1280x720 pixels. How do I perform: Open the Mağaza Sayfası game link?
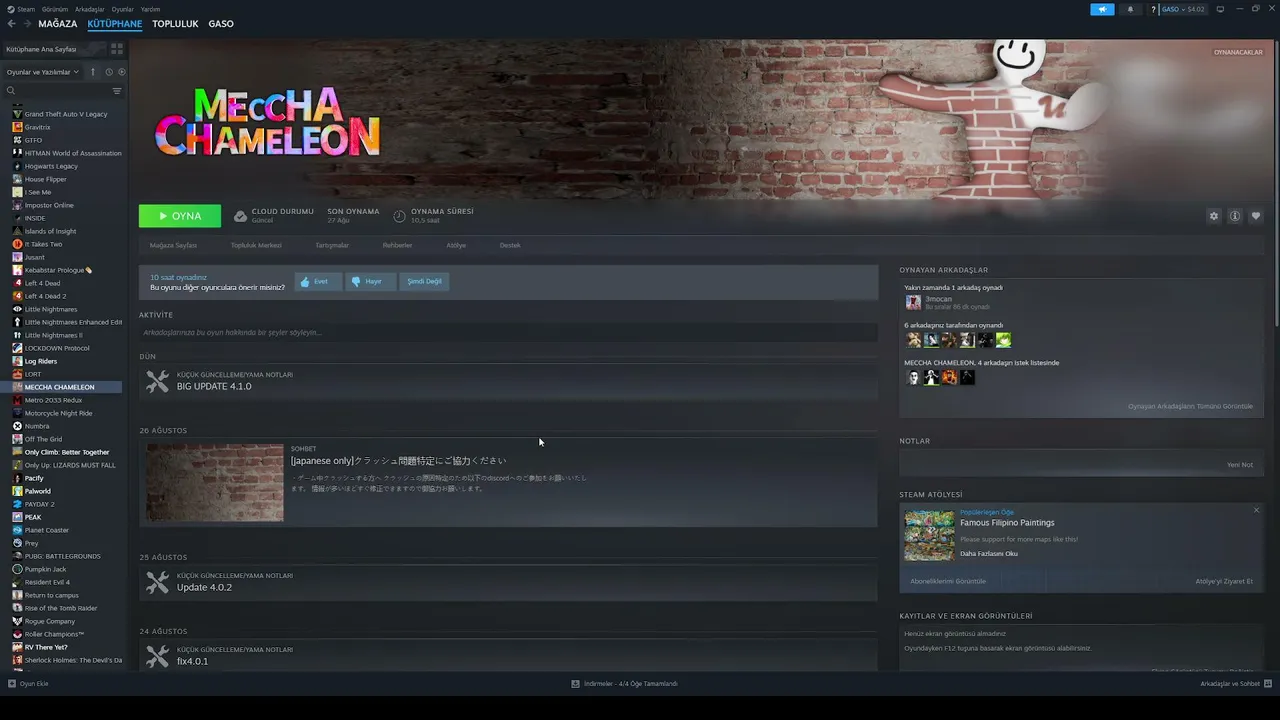[173, 245]
